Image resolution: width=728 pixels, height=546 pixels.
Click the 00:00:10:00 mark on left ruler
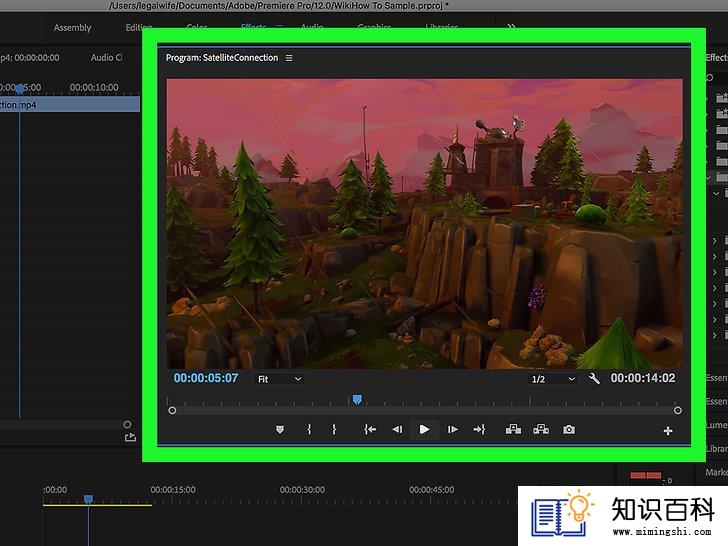click(94, 87)
